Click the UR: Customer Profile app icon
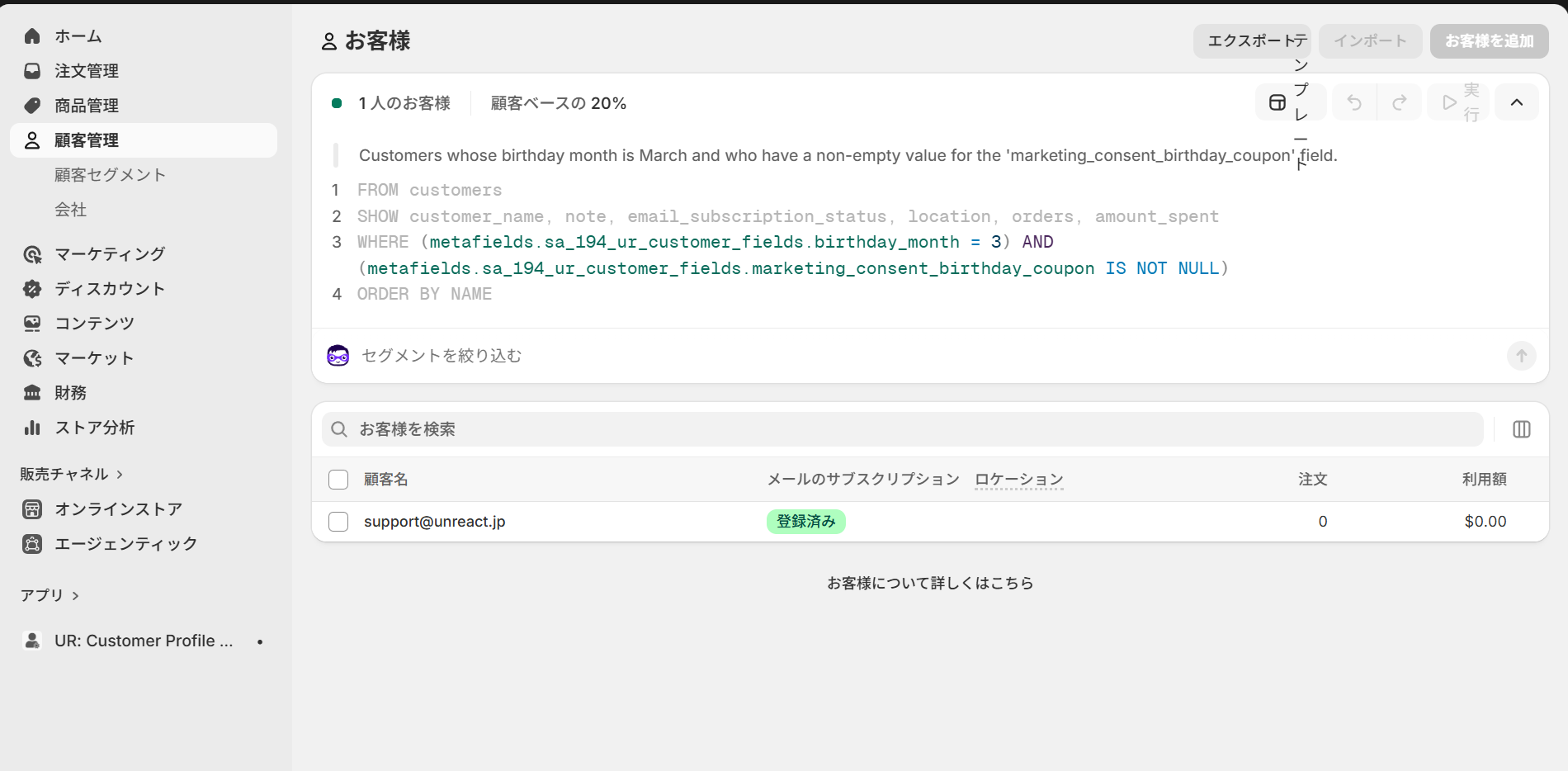 32,641
